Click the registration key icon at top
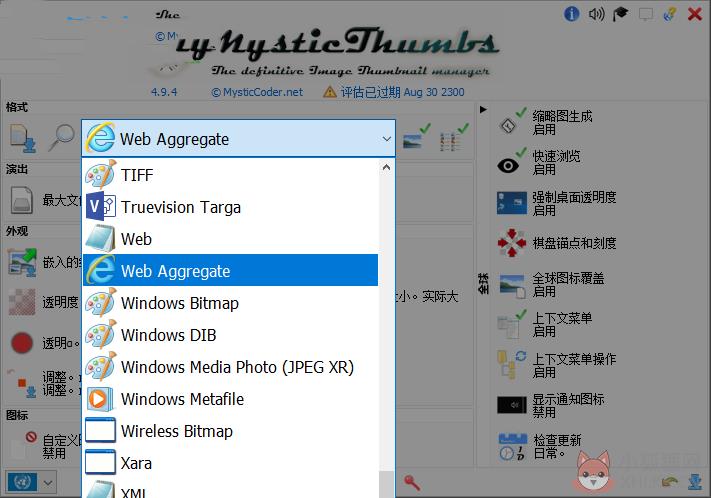The width and height of the screenshot is (711, 498). [670, 14]
